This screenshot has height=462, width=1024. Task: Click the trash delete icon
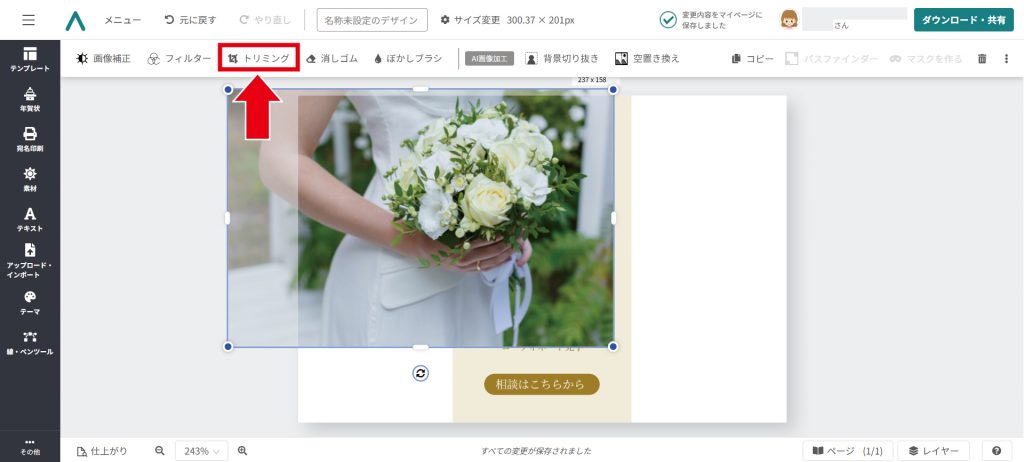[x=982, y=59]
